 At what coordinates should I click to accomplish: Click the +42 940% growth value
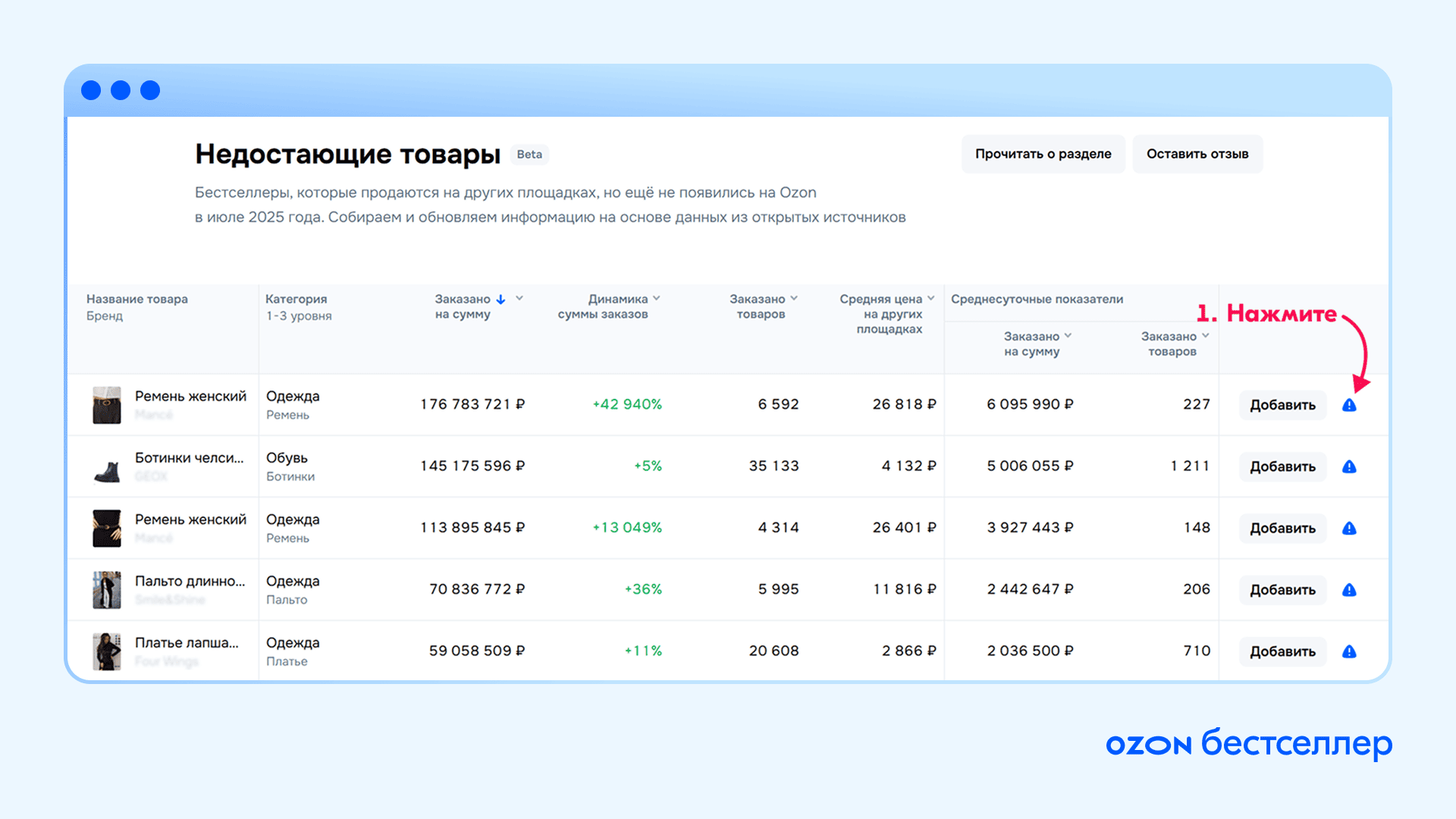[627, 404]
